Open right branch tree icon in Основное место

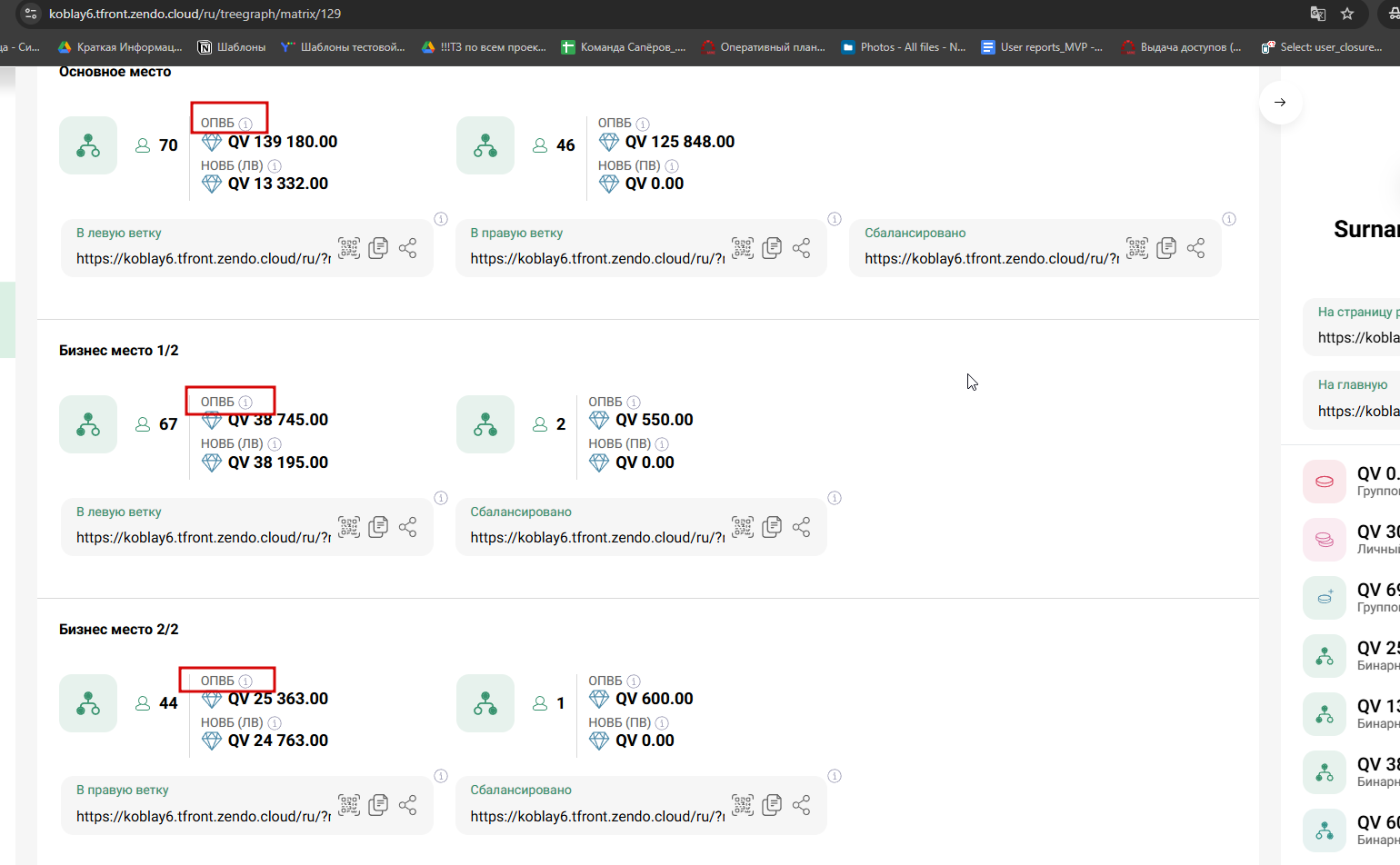tap(485, 145)
